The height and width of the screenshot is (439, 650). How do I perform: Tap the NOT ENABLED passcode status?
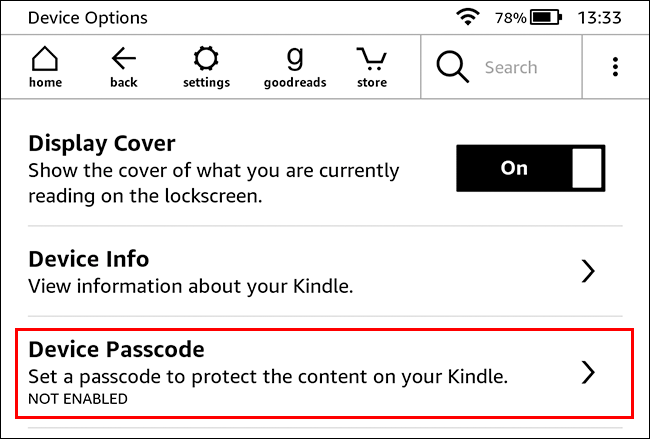(x=78, y=399)
